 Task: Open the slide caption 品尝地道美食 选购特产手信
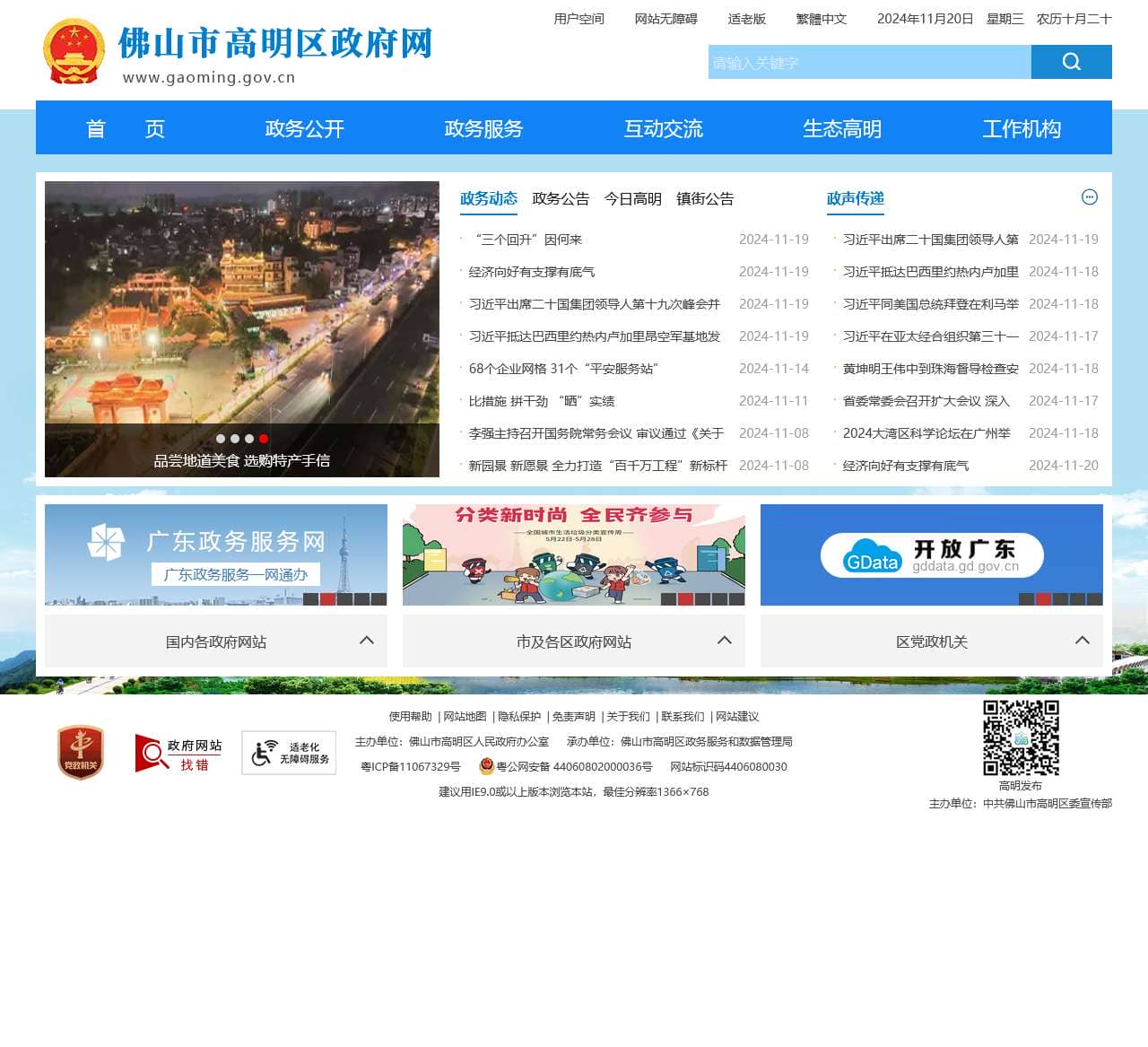(242, 461)
